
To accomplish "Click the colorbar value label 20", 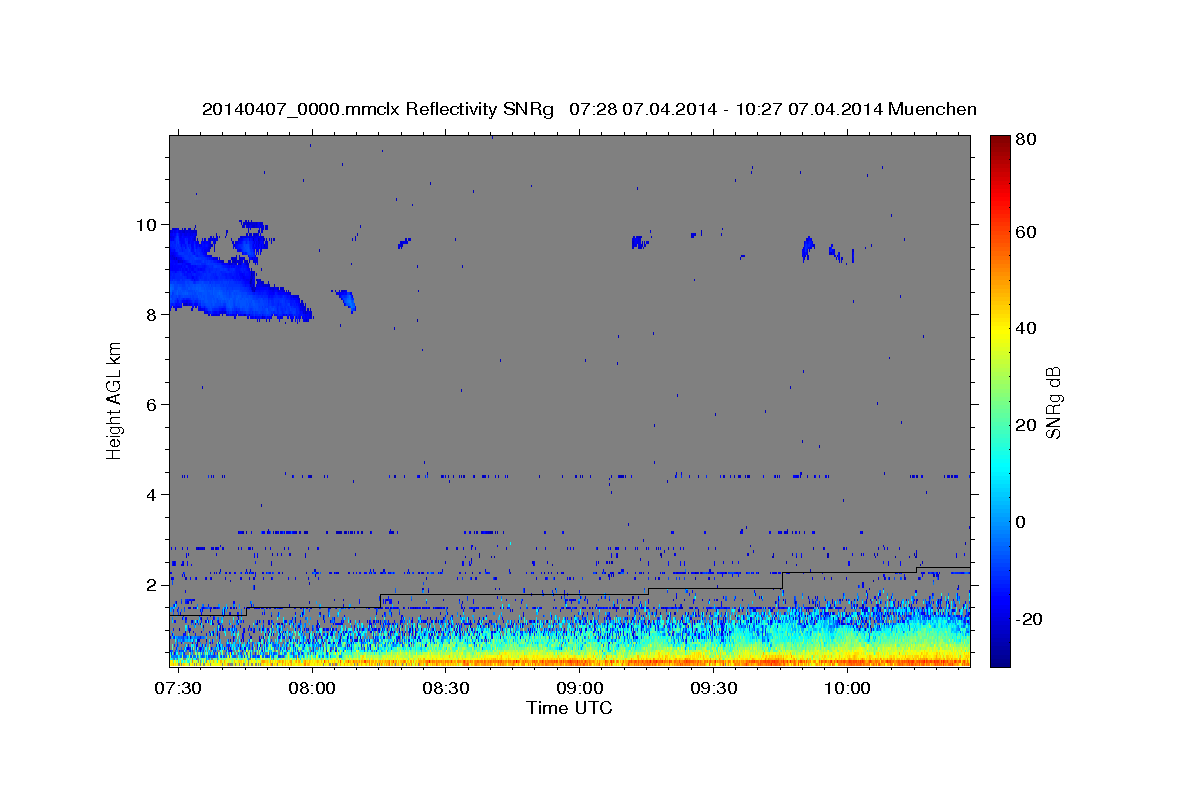I will [x=1025, y=425].
